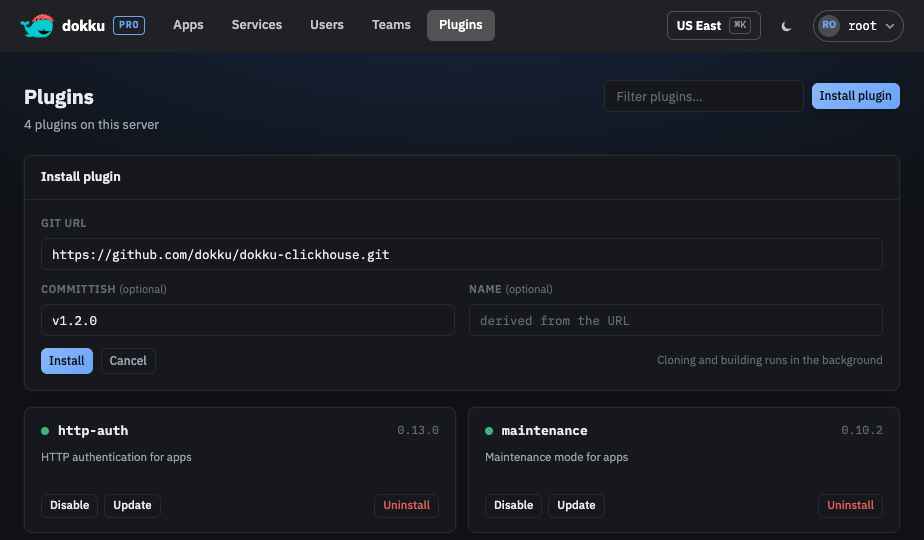Click the maintenance green status dot
Viewport: 924px width, 540px height.
click(x=489, y=431)
